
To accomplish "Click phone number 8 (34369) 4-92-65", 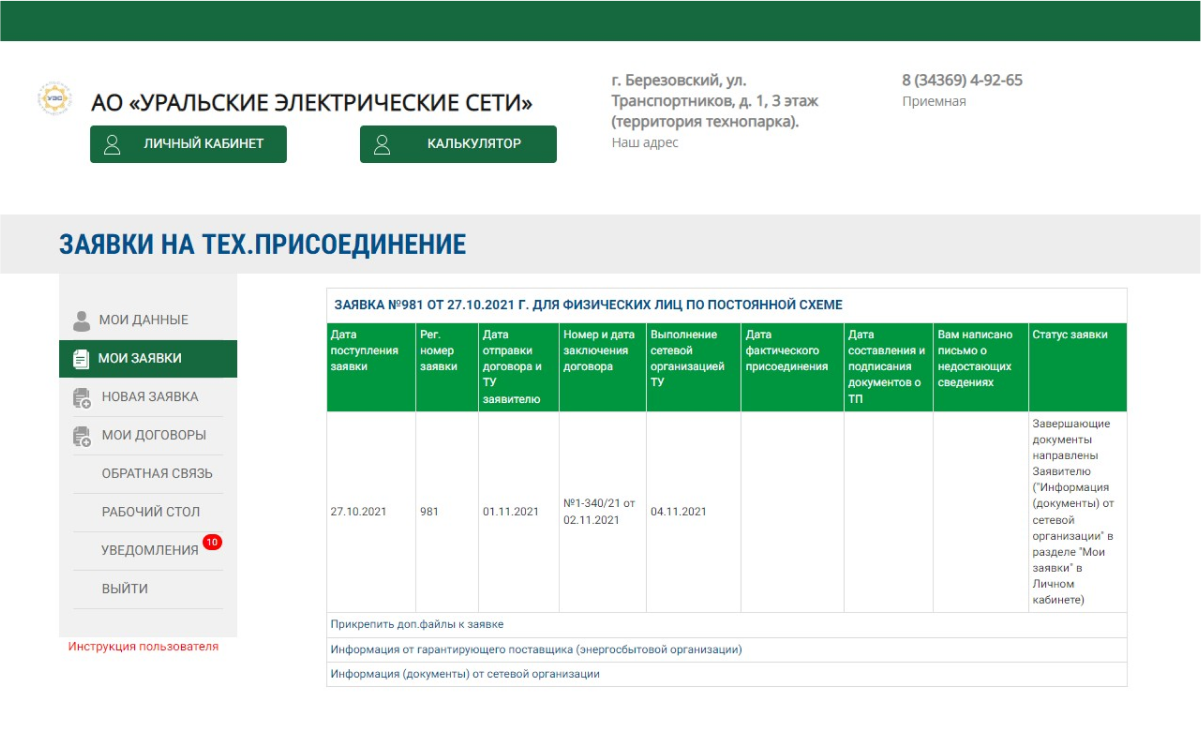I will (x=962, y=80).
